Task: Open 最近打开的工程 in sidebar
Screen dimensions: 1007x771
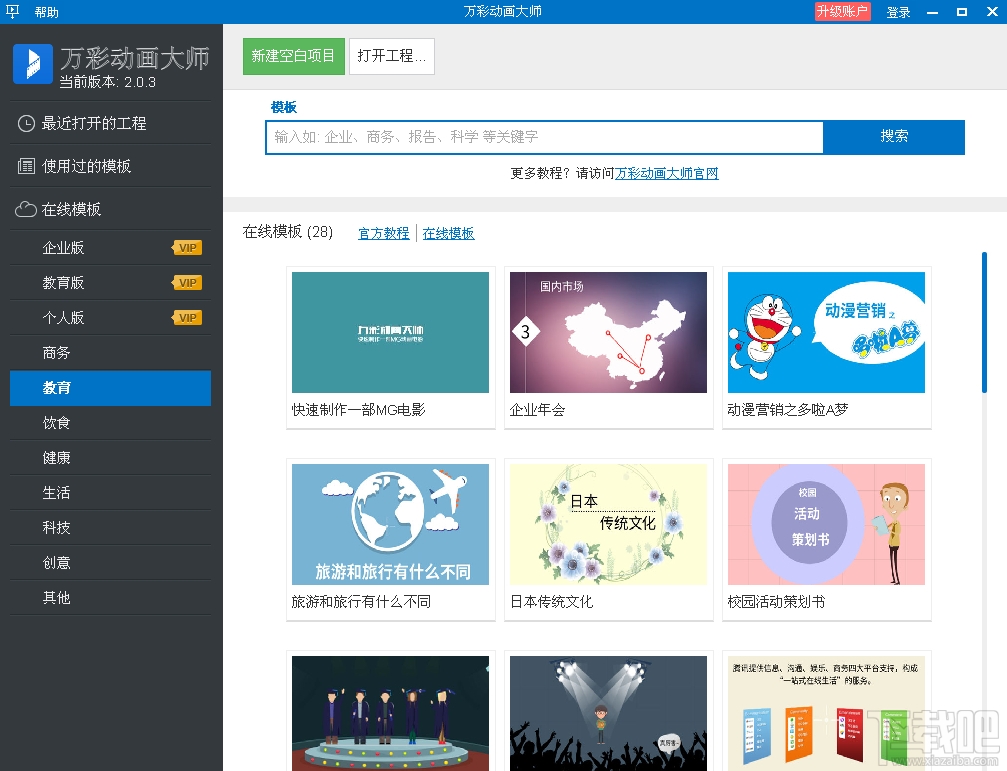Action: point(110,123)
